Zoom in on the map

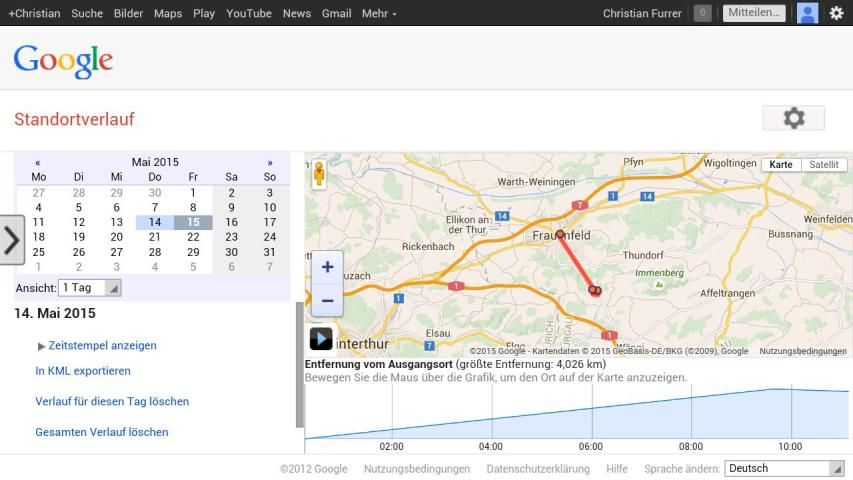pos(327,268)
